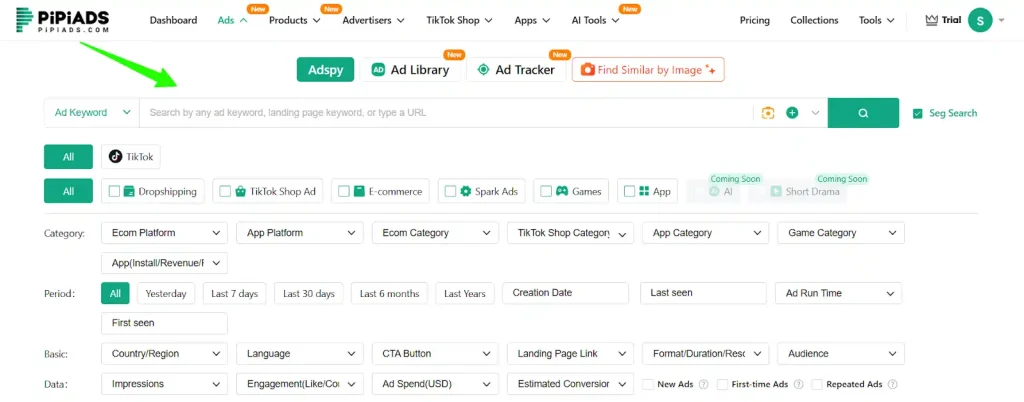
Task: Open the Ecom Platform dropdown
Action: (165, 233)
